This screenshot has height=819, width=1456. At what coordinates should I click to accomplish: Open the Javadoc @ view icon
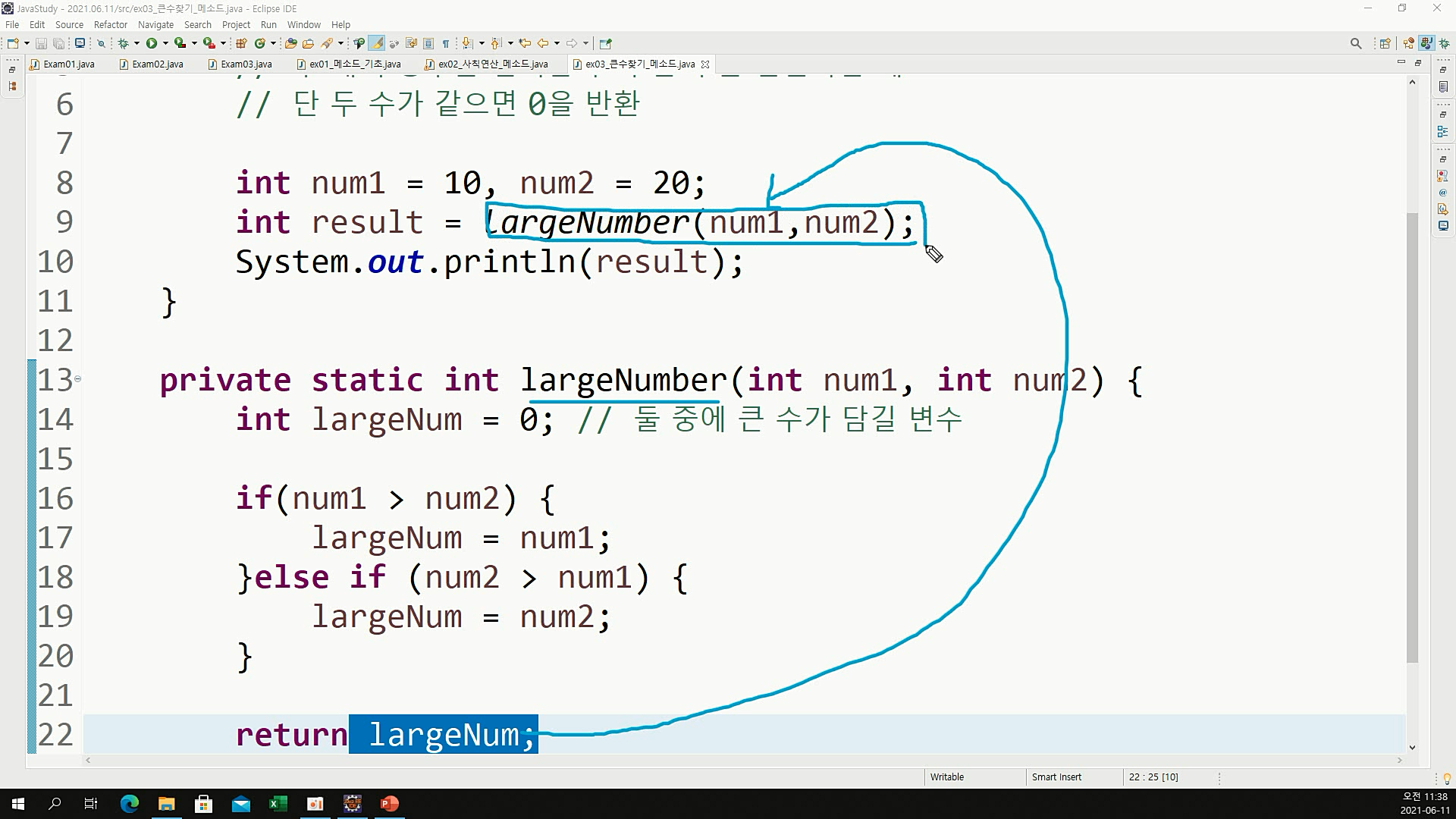pos(1442,193)
